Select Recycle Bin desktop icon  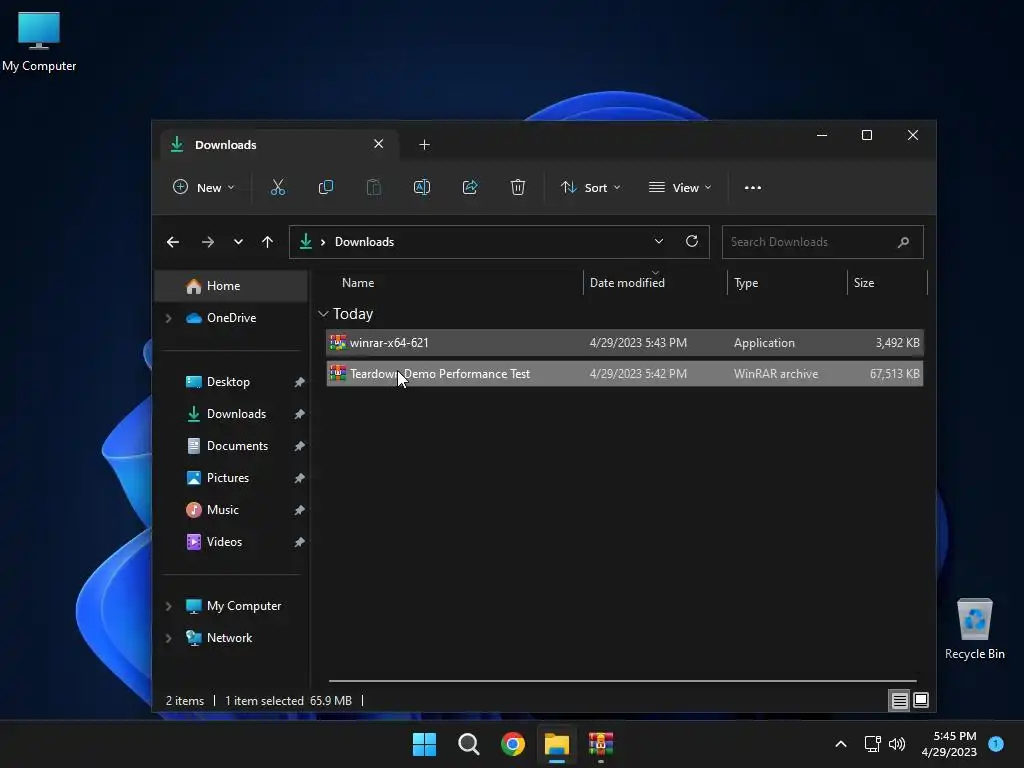974,628
